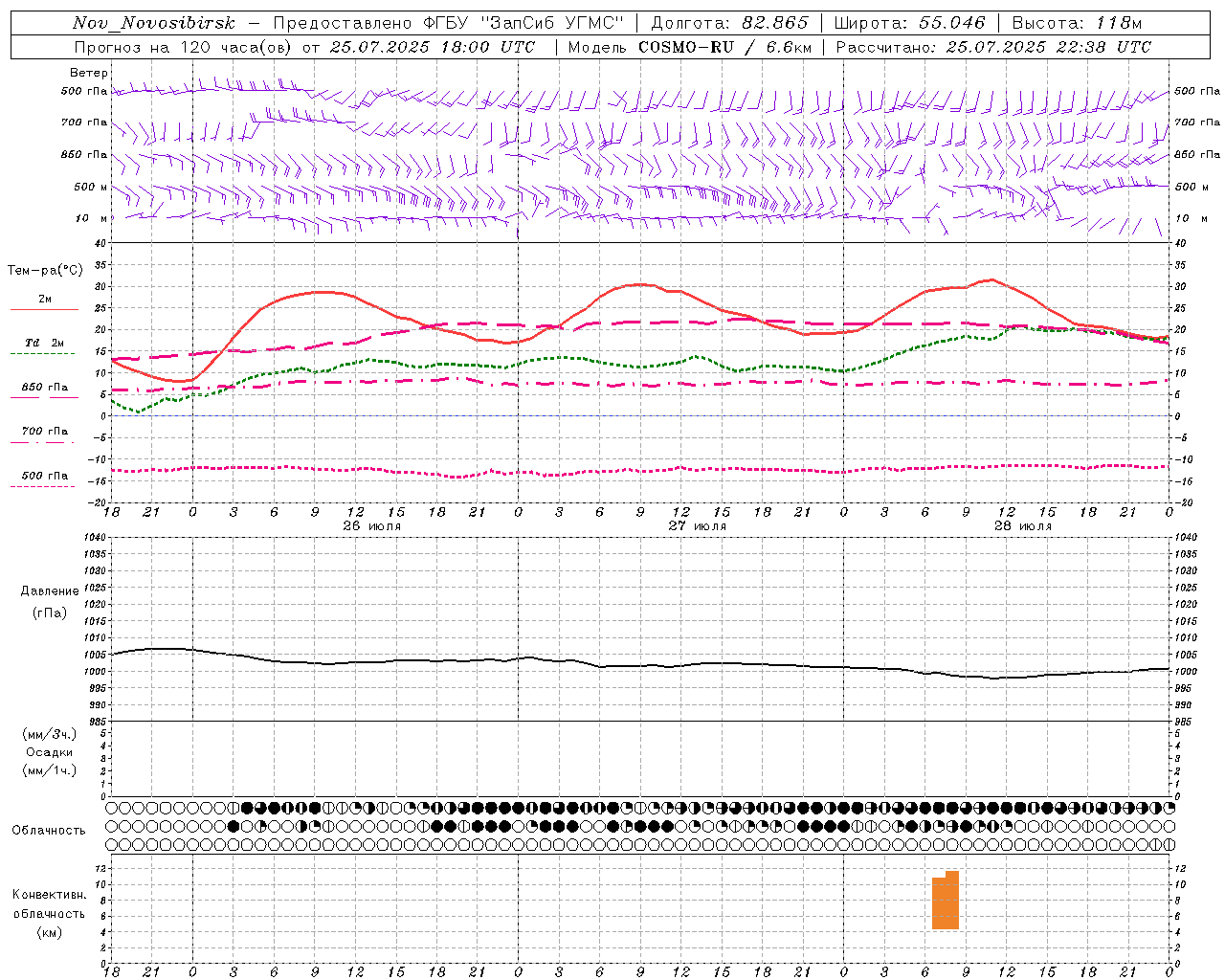Click the Прогноз на 120 часа(ов) text
Screen dimensions: 1225x980
tap(185, 47)
